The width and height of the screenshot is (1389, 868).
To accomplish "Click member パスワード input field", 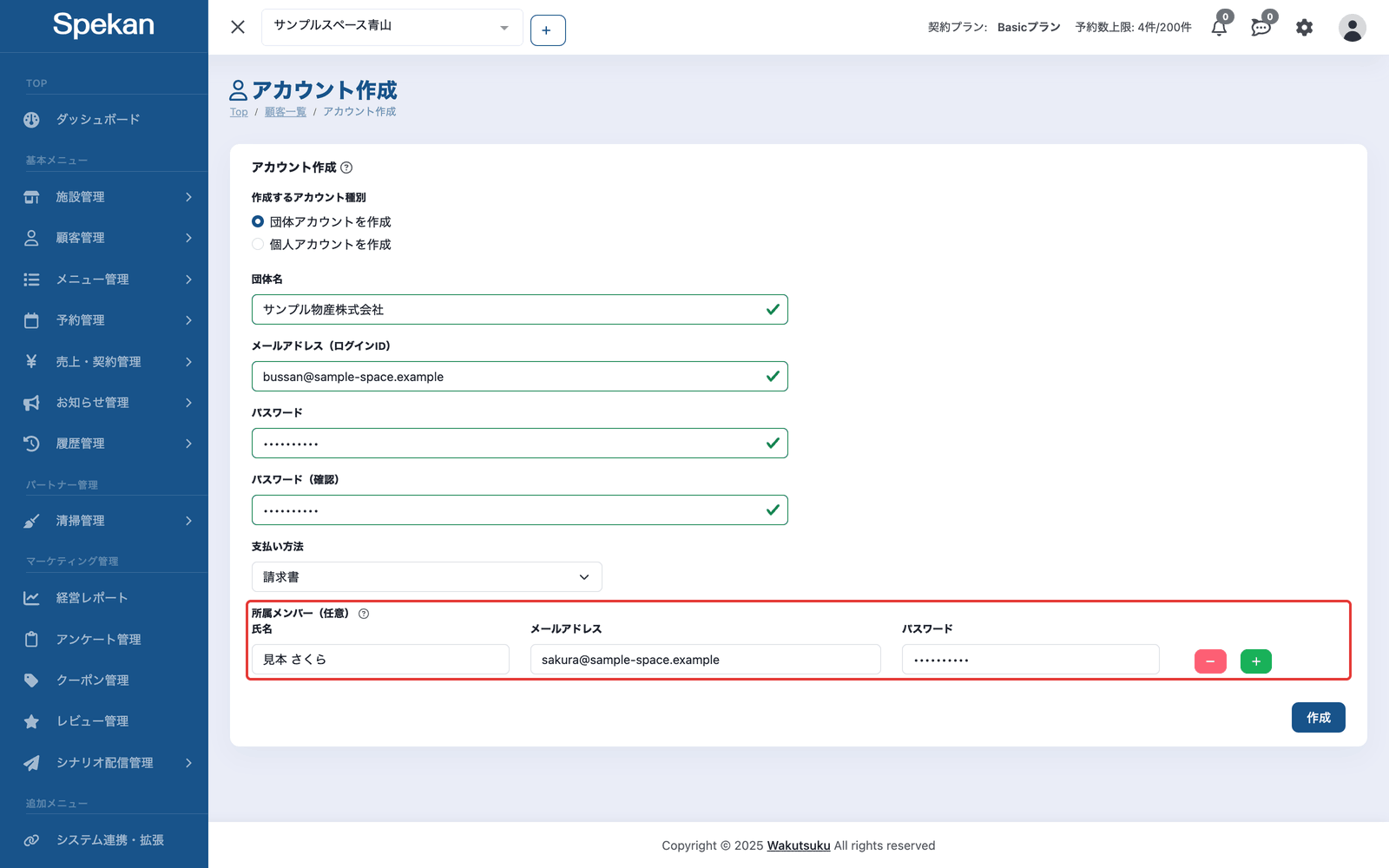I will 1030,660.
